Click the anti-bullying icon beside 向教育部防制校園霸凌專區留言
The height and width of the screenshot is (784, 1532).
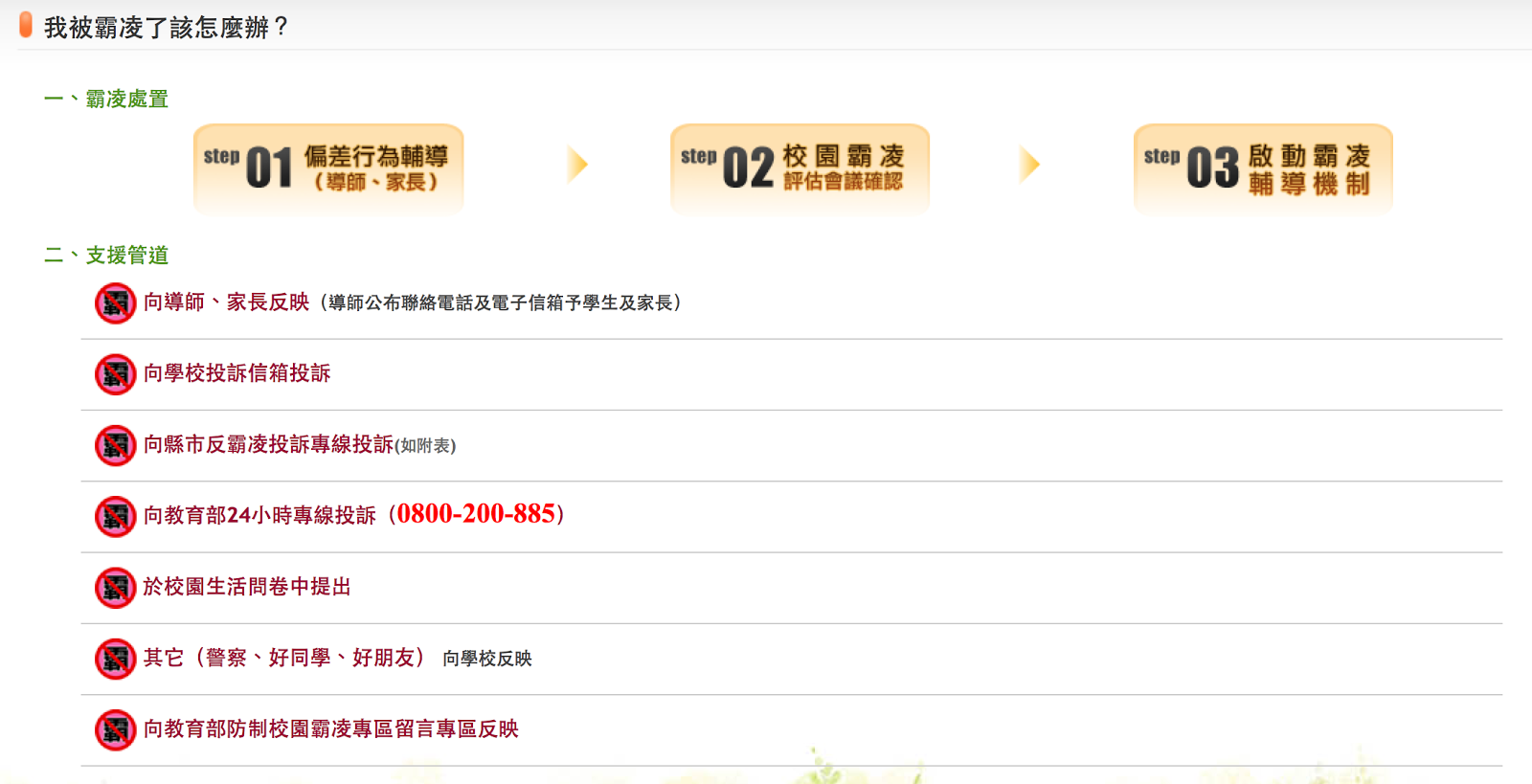click(116, 730)
